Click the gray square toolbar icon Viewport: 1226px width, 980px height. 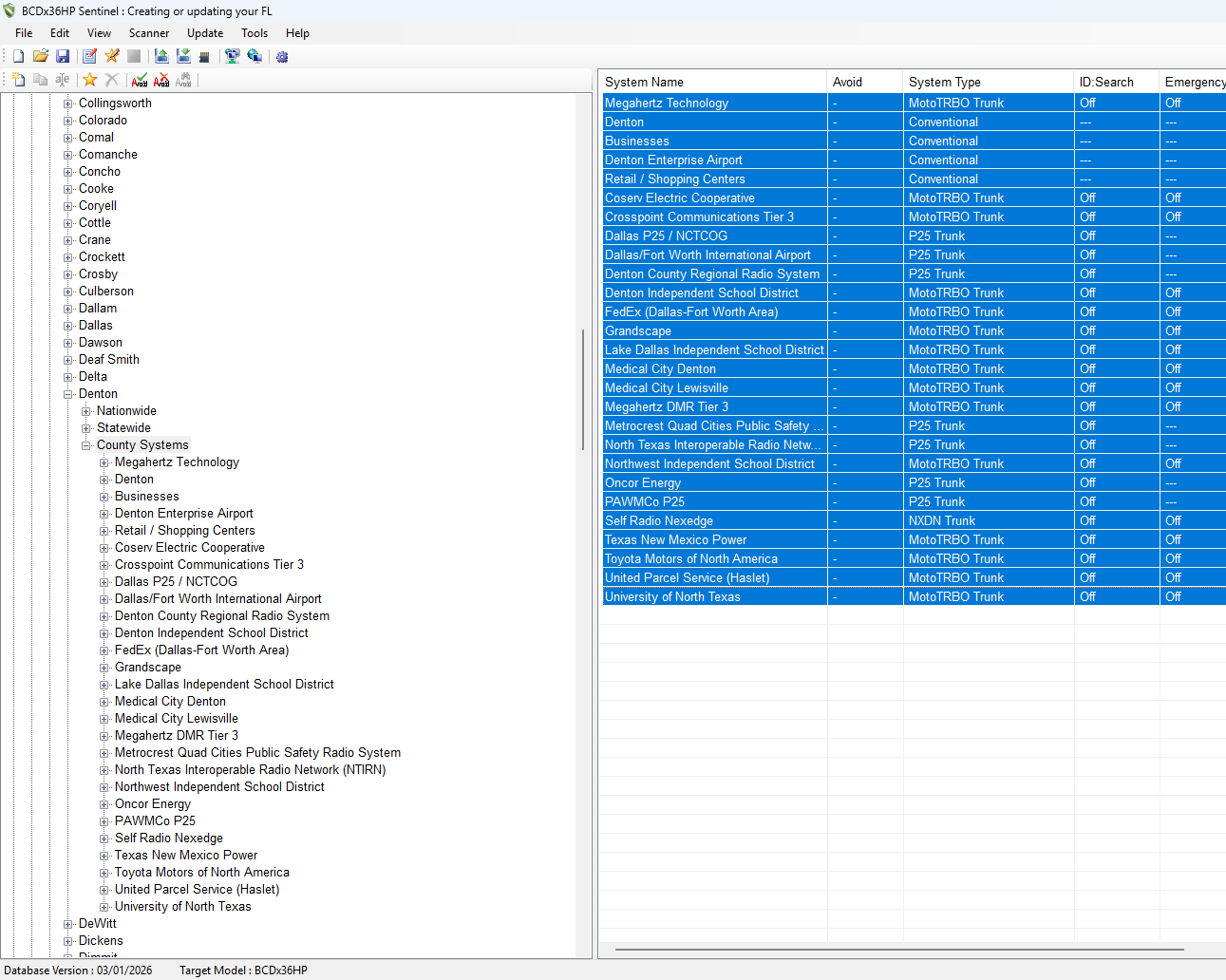pyautogui.click(x=134, y=57)
